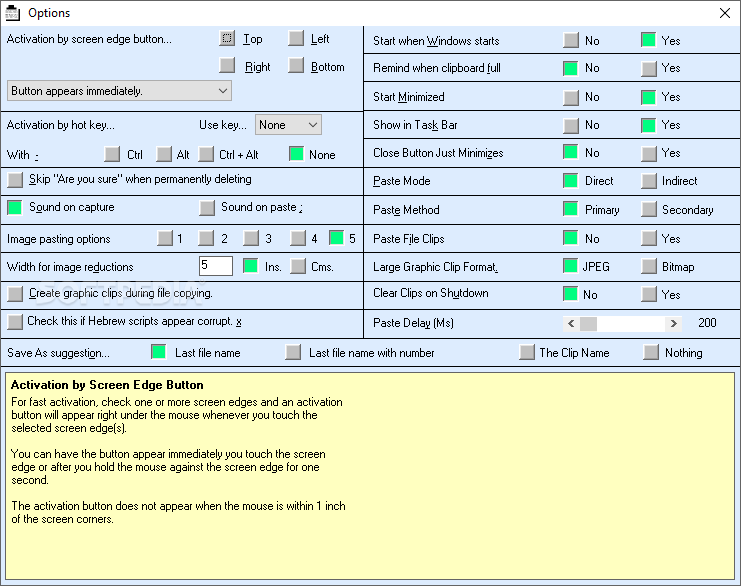Select None as hot key modifier
The width and height of the screenshot is (741, 586).
(x=296, y=154)
